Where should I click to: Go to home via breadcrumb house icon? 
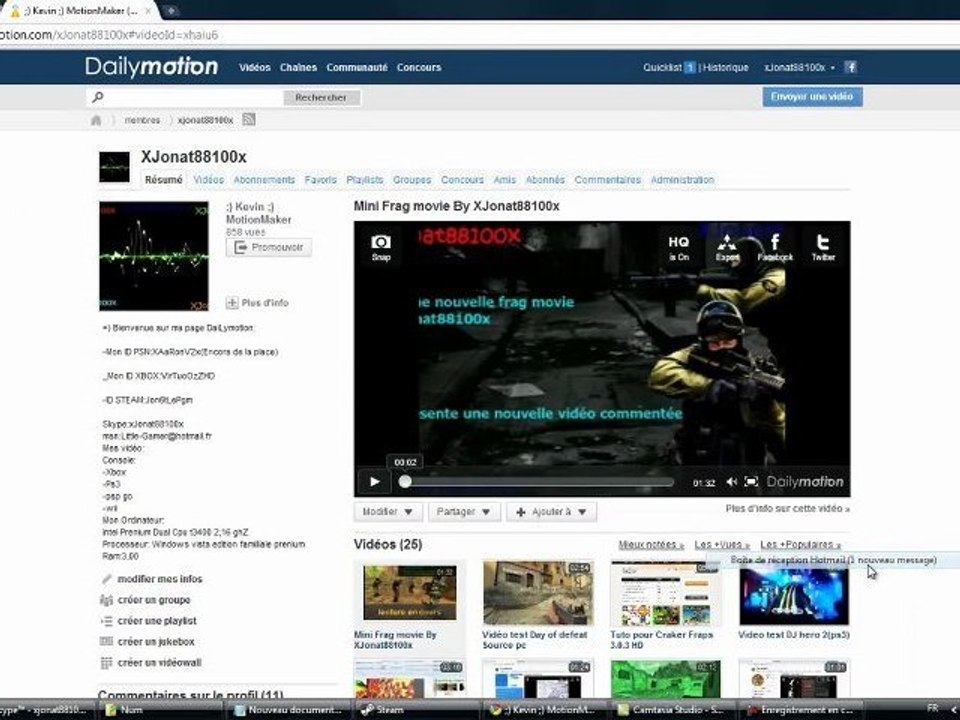pos(96,121)
